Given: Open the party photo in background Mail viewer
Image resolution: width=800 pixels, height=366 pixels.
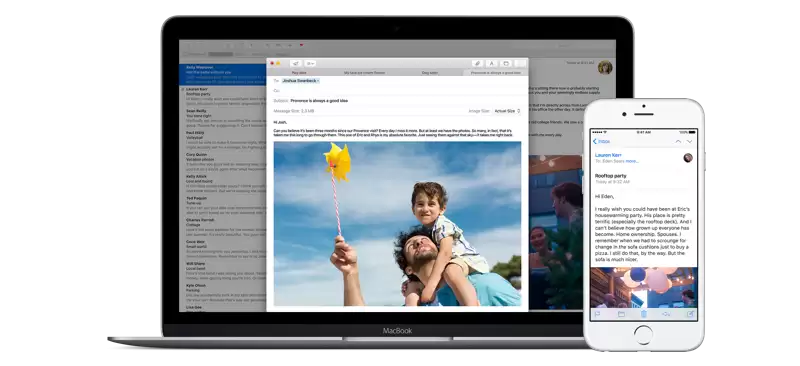Looking at the screenshot, I should [556, 232].
